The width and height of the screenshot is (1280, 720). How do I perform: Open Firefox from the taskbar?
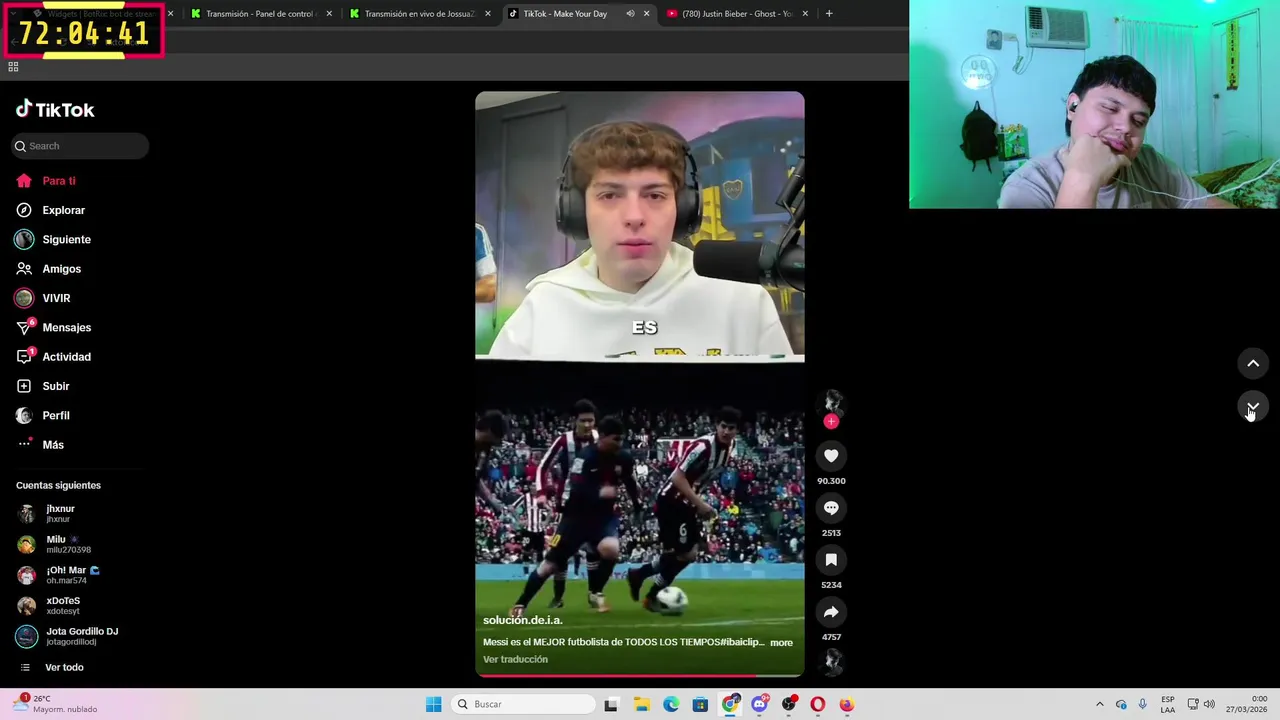[847, 704]
